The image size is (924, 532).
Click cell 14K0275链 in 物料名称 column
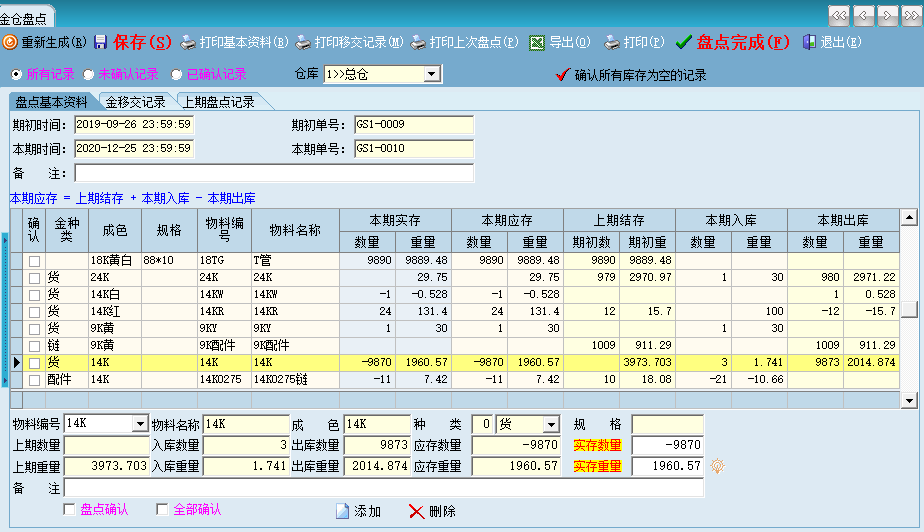pos(295,379)
